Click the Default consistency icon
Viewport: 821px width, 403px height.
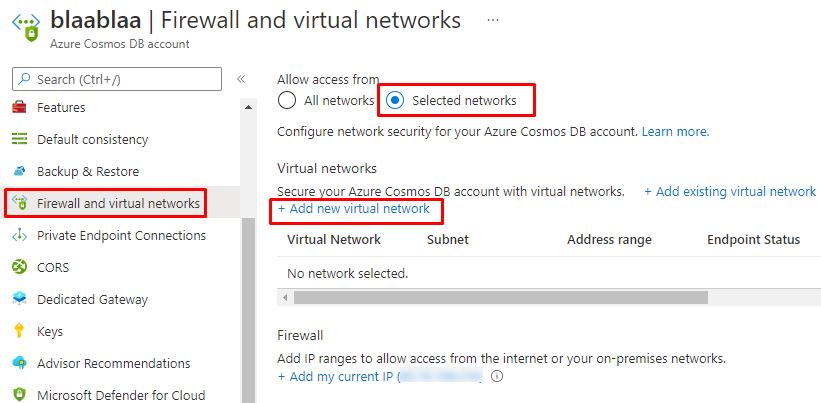click(x=19, y=139)
